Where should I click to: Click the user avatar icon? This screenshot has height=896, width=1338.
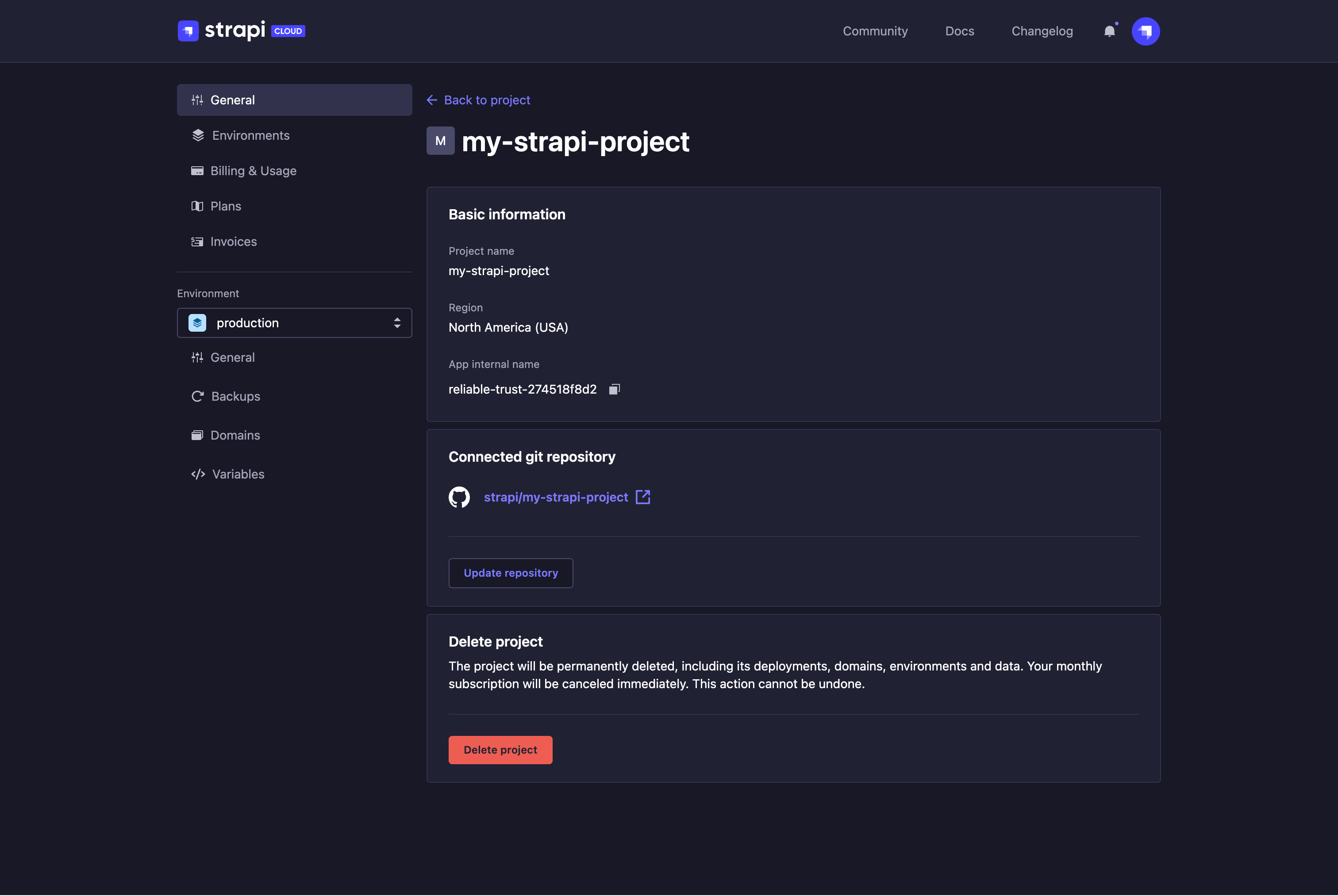[1146, 30]
